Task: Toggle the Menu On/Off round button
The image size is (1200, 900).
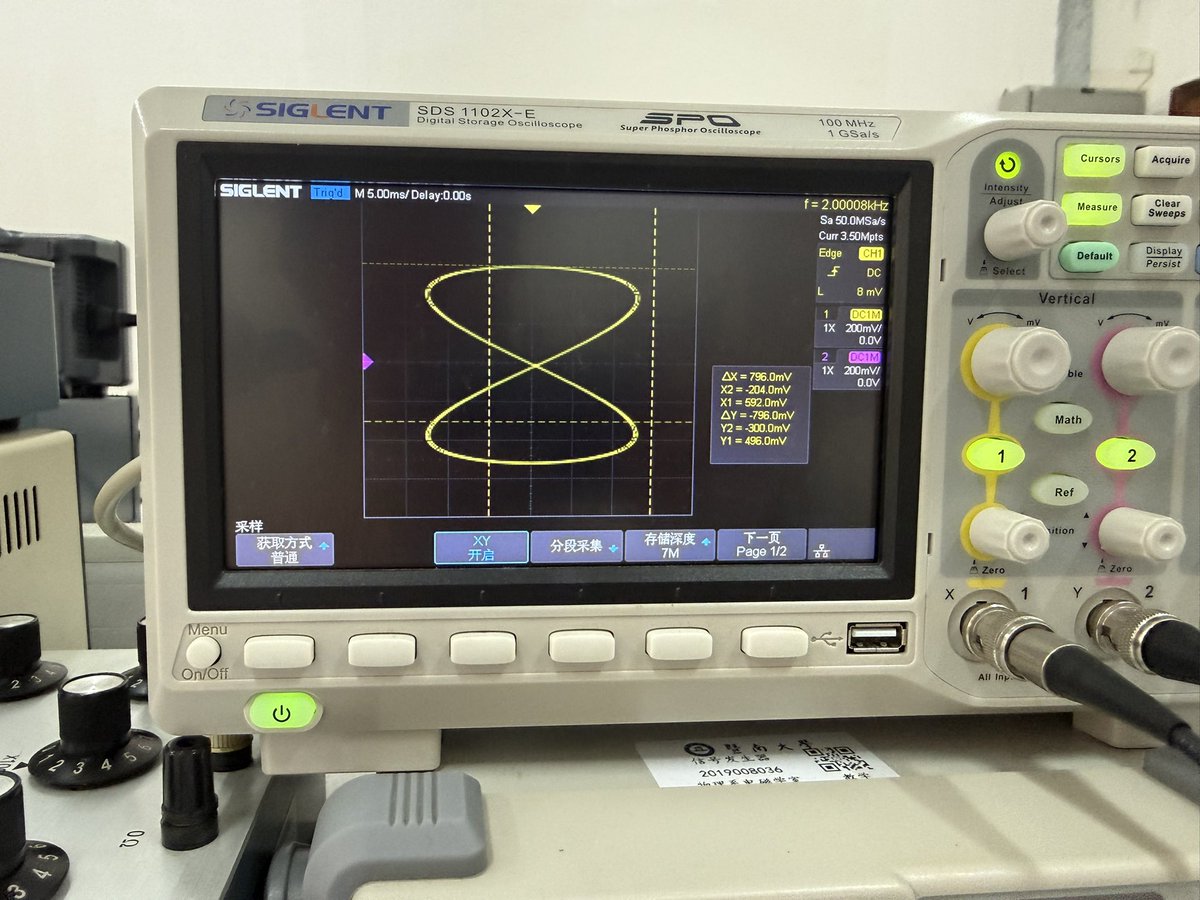Action: click(203, 652)
